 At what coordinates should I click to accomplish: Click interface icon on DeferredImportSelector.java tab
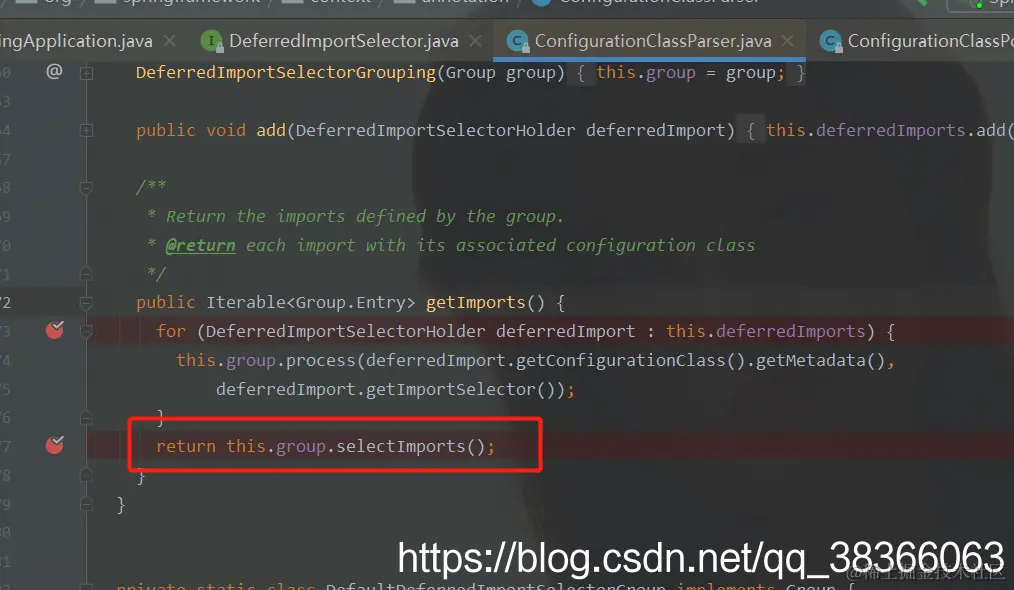click(211, 41)
